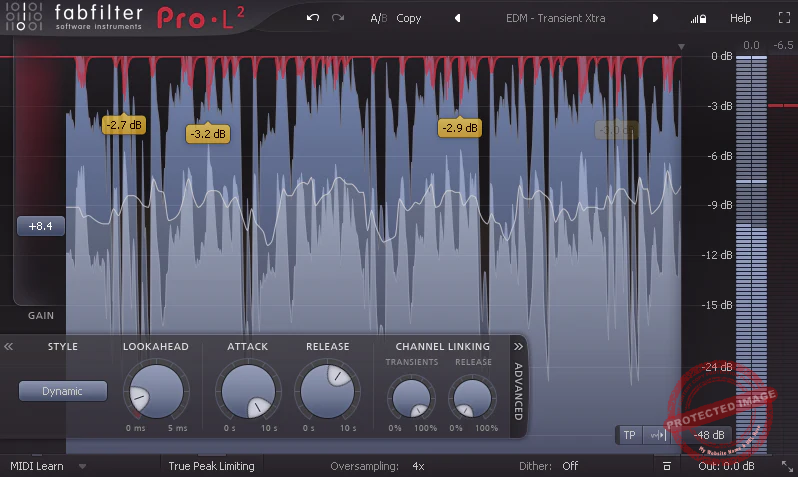
Task: Open the Dither Off selector
Action: coord(570,466)
